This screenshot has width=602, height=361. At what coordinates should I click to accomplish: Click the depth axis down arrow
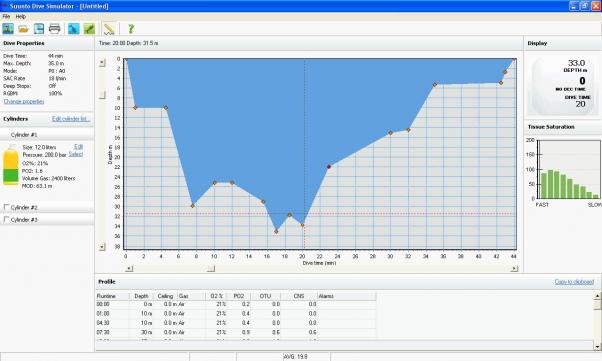click(102, 247)
